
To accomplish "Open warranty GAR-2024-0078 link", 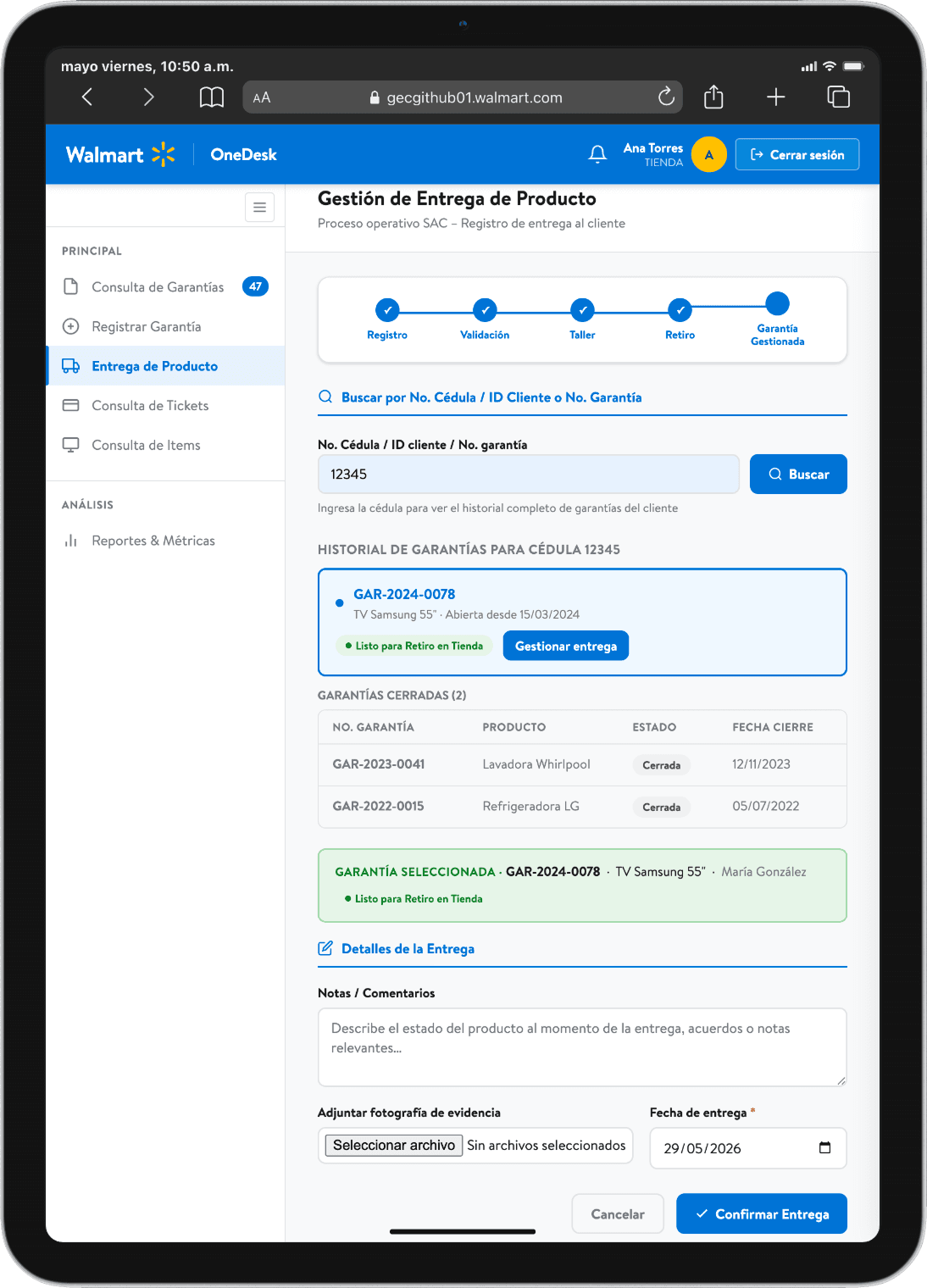I will 404,594.
